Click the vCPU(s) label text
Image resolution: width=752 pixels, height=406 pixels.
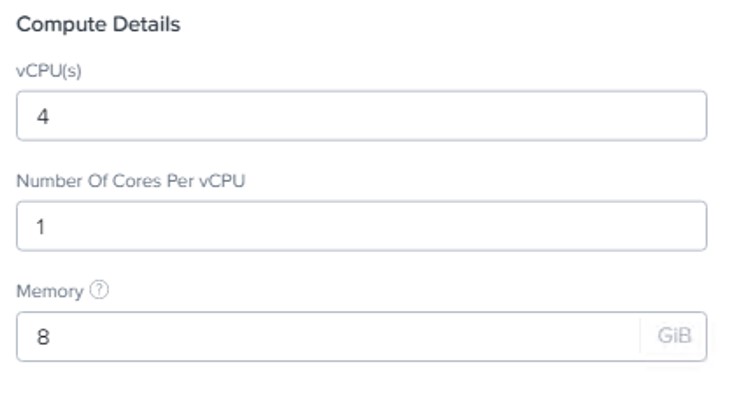tap(48, 70)
